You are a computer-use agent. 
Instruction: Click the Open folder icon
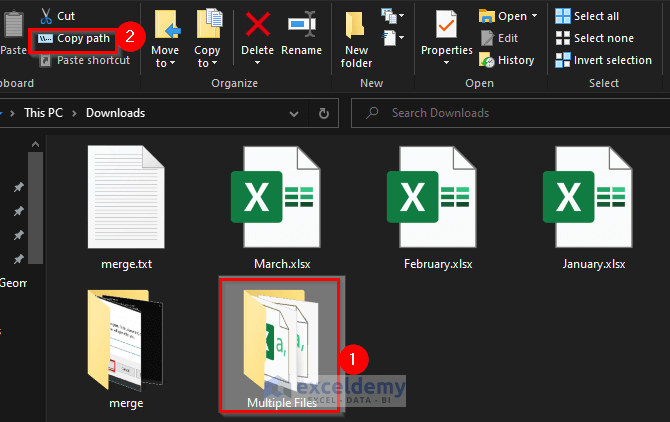pos(486,16)
